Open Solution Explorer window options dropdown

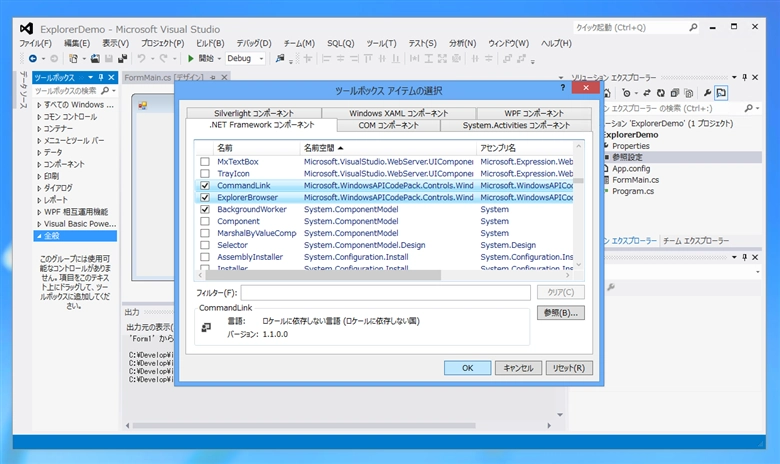pyautogui.click(x=734, y=77)
